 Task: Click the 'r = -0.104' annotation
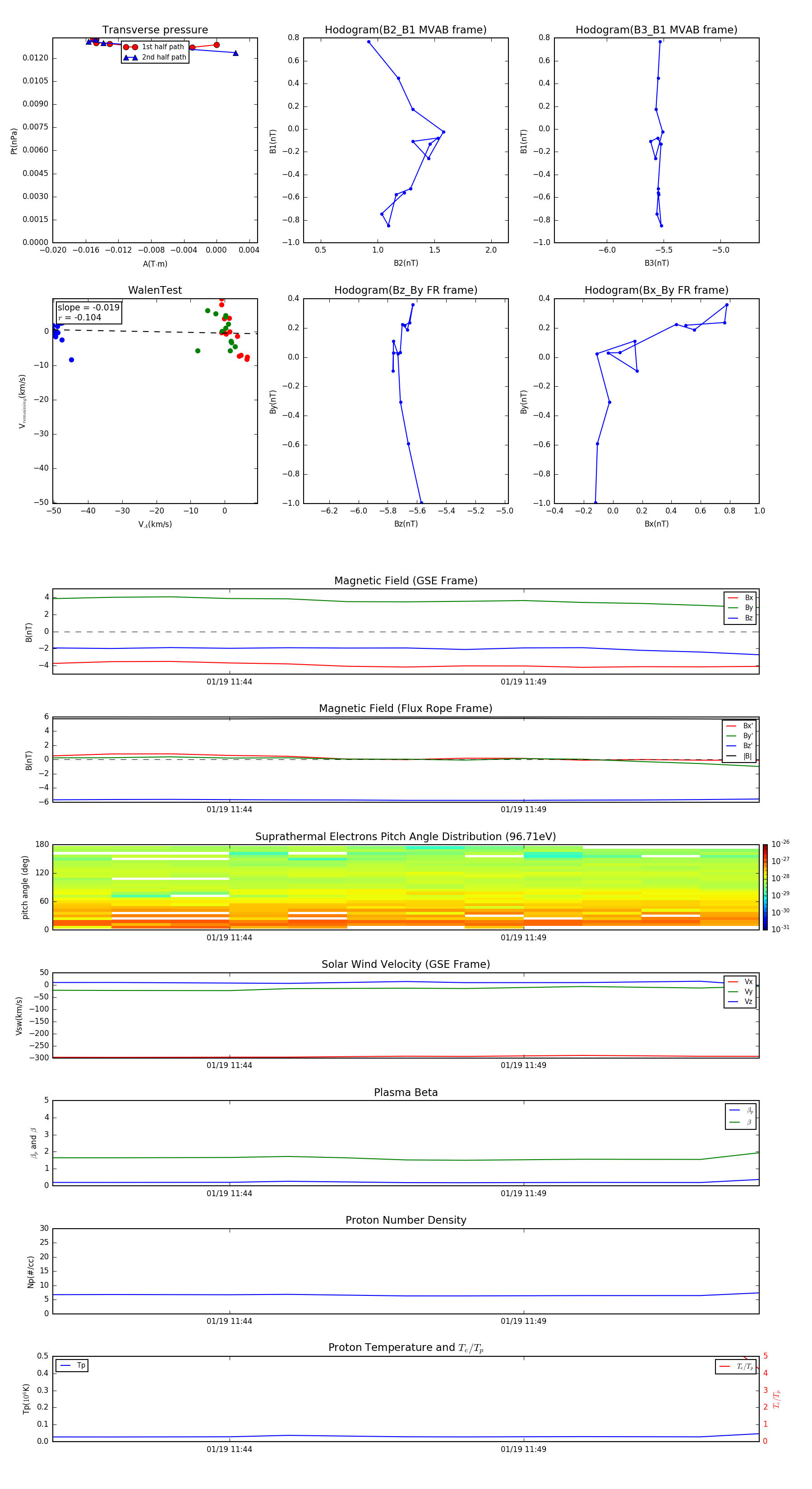click(x=80, y=317)
